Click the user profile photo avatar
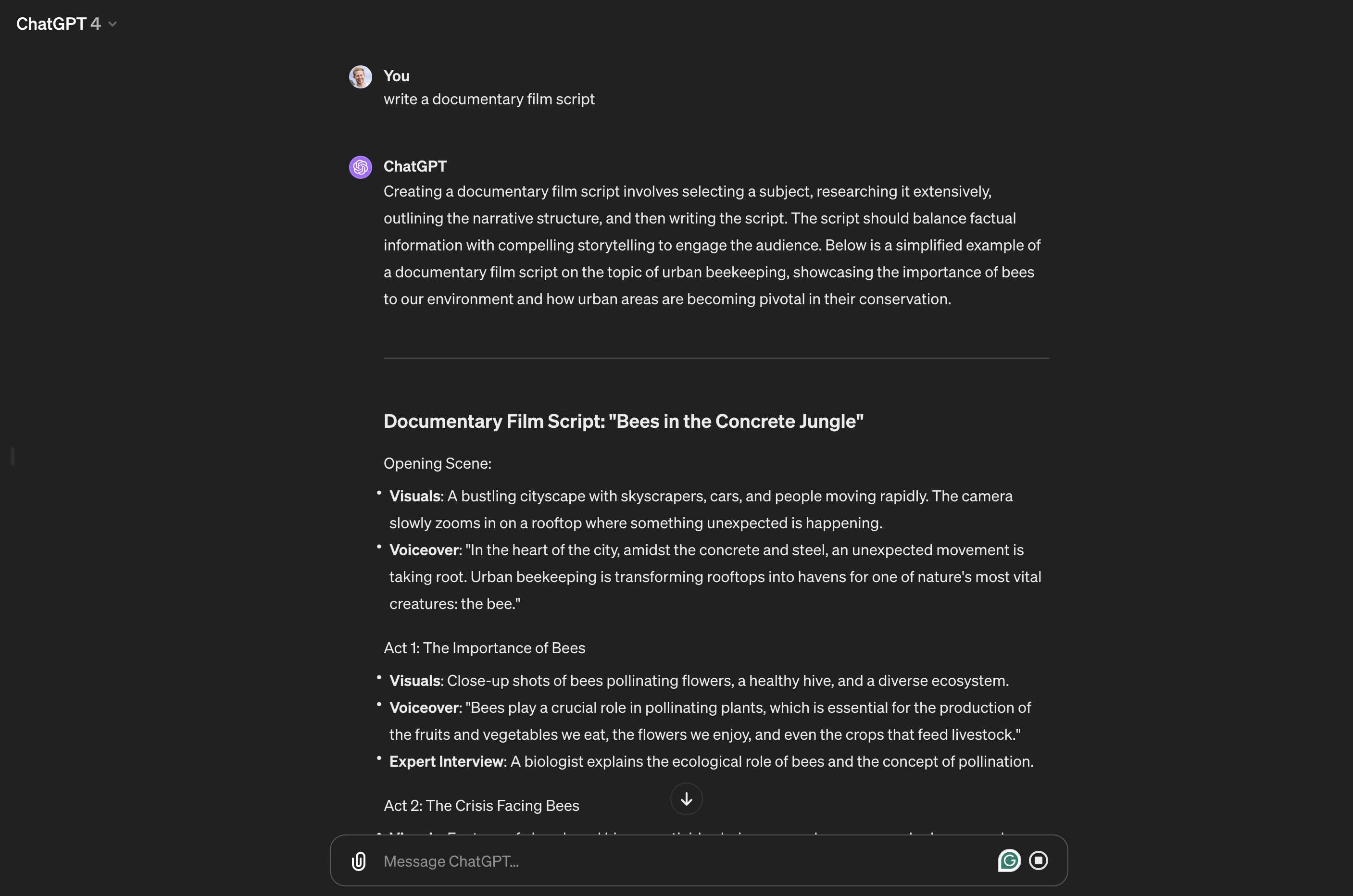 coord(360,76)
